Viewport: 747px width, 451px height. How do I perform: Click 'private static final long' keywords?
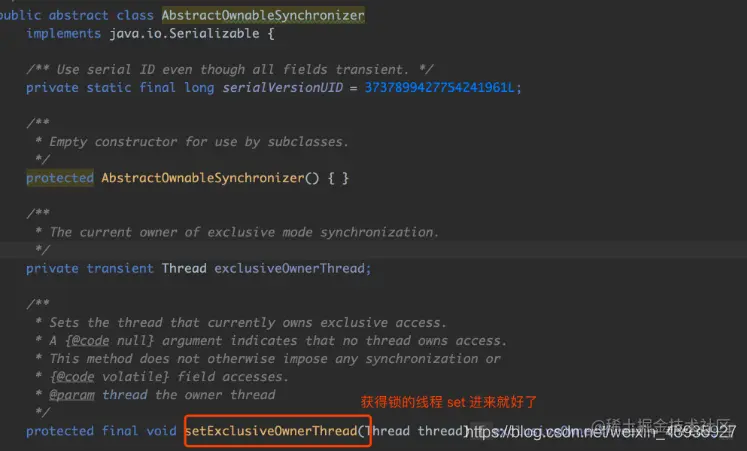coord(120,88)
